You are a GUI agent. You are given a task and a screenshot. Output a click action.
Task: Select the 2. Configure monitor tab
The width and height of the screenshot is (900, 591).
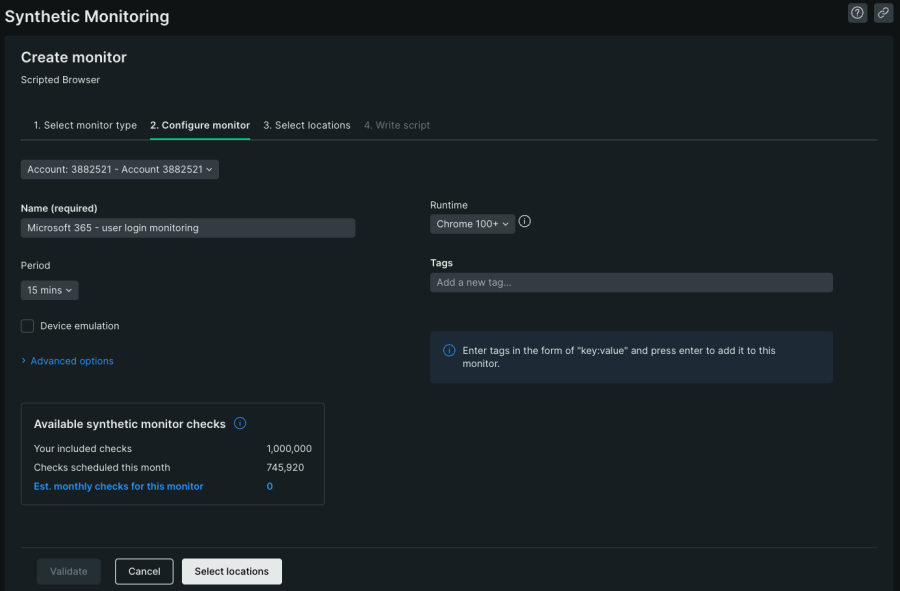[x=200, y=125]
